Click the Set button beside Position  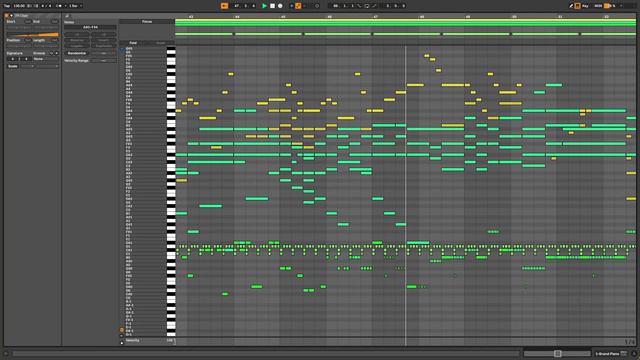pyautogui.click(x=28, y=40)
